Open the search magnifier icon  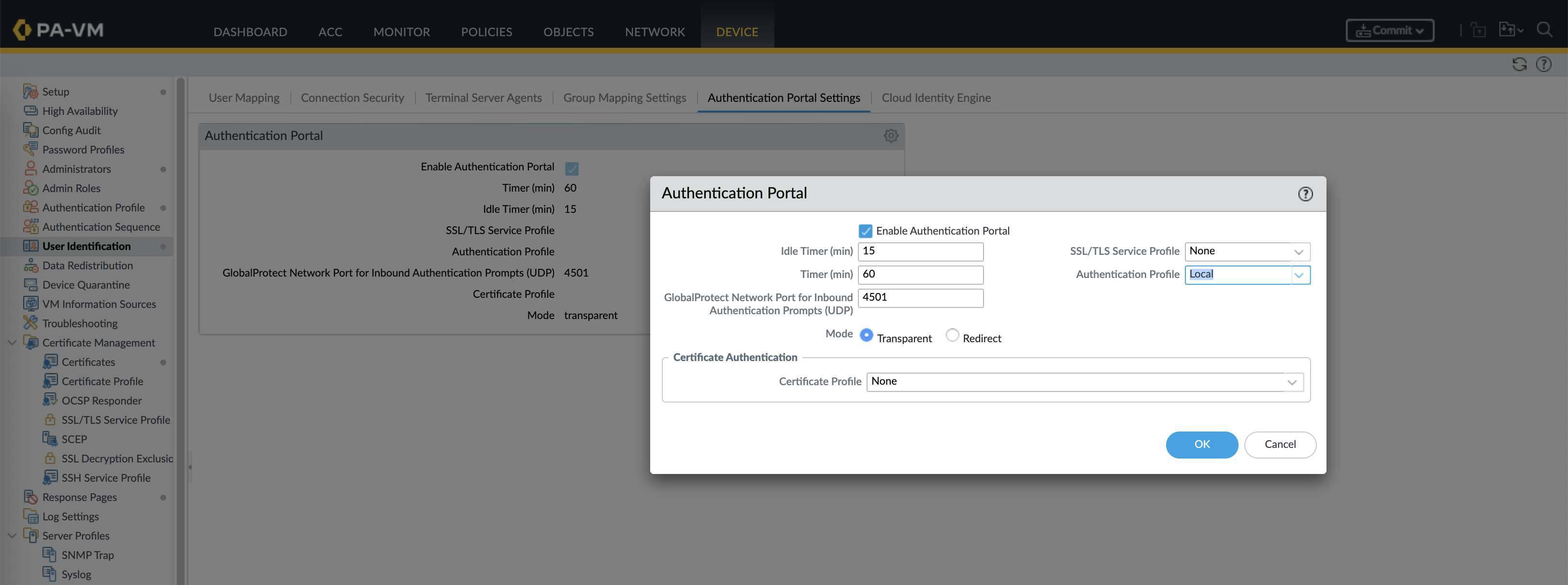pyautogui.click(x=1544, y=30)
